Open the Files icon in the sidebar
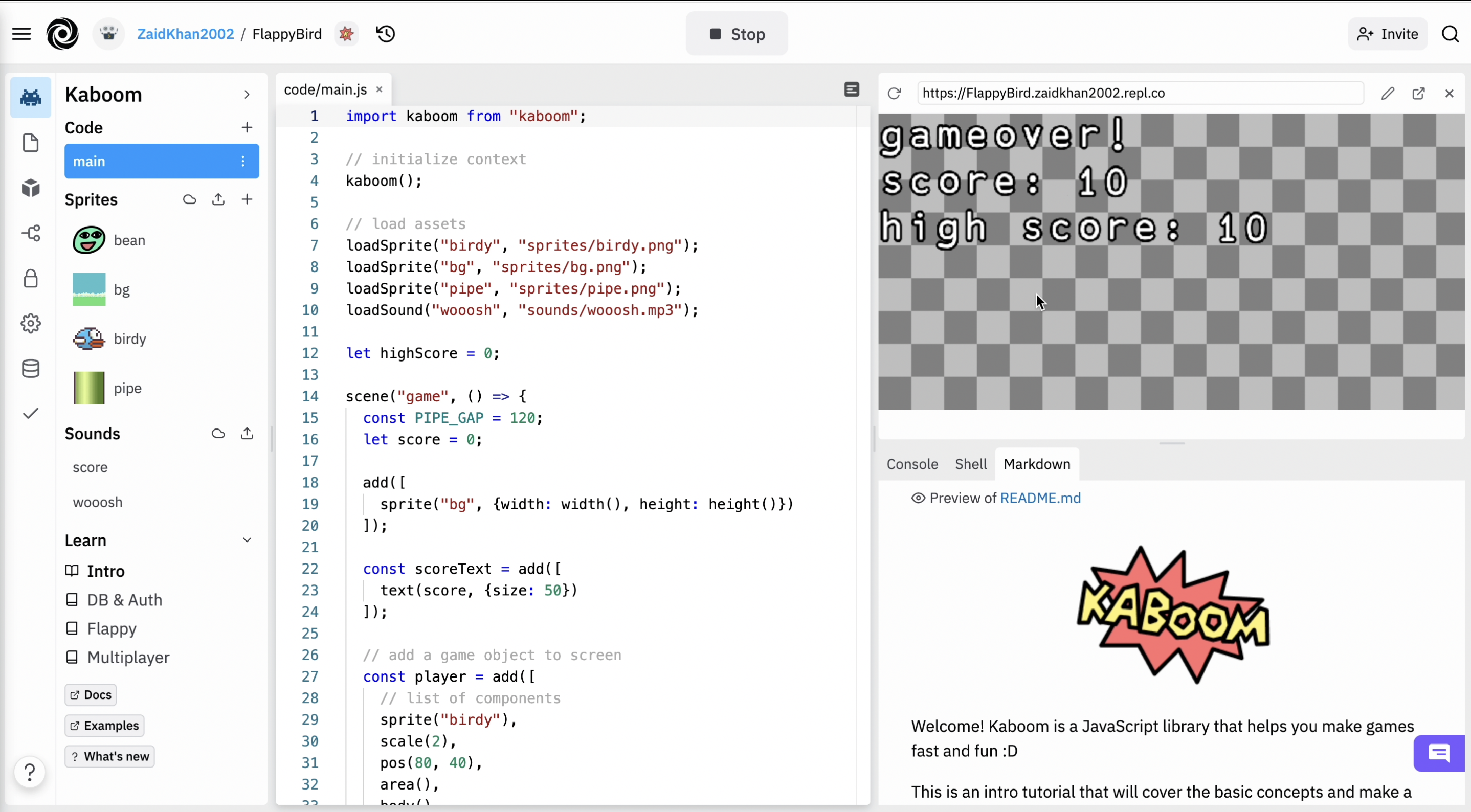Screen dimensions: 1471x812 [x=31, y=143]
